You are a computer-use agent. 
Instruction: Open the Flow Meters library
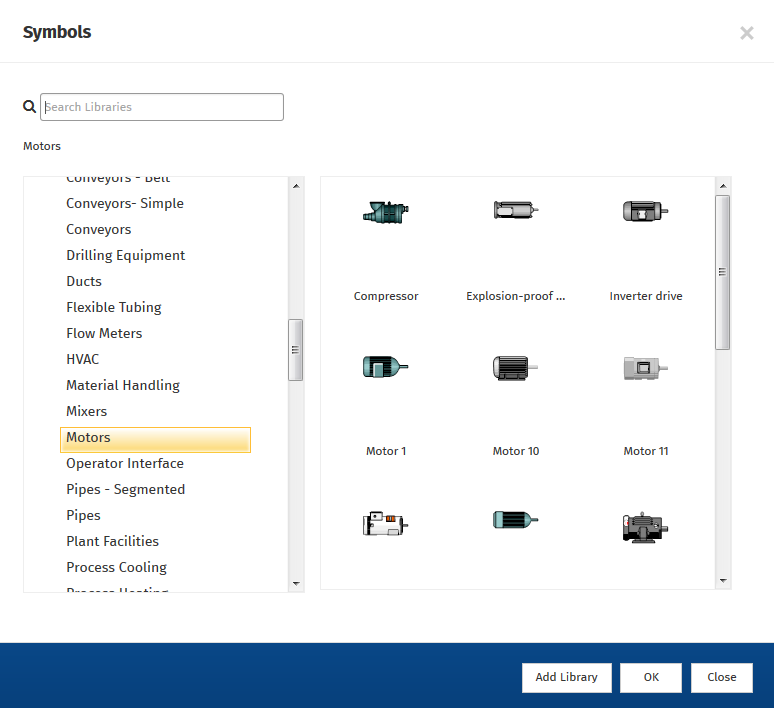pyautogui.click(x=104, y=333)
